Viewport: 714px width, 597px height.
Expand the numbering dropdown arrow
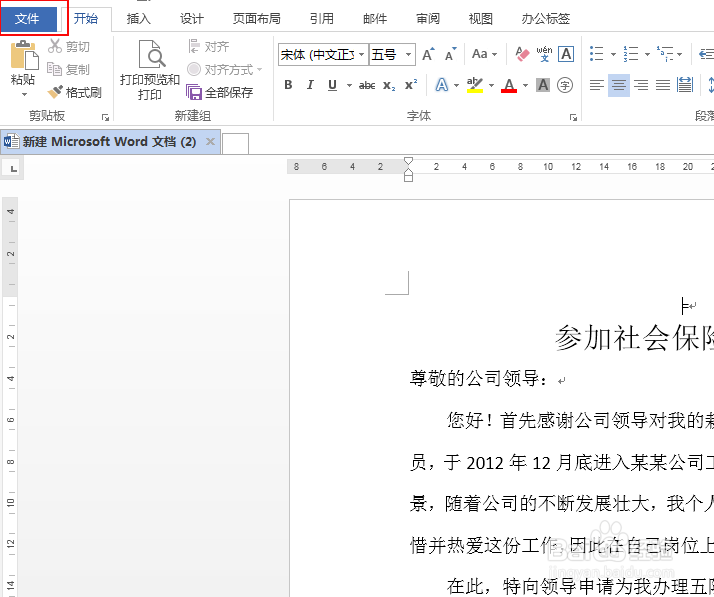coord(648,55)
